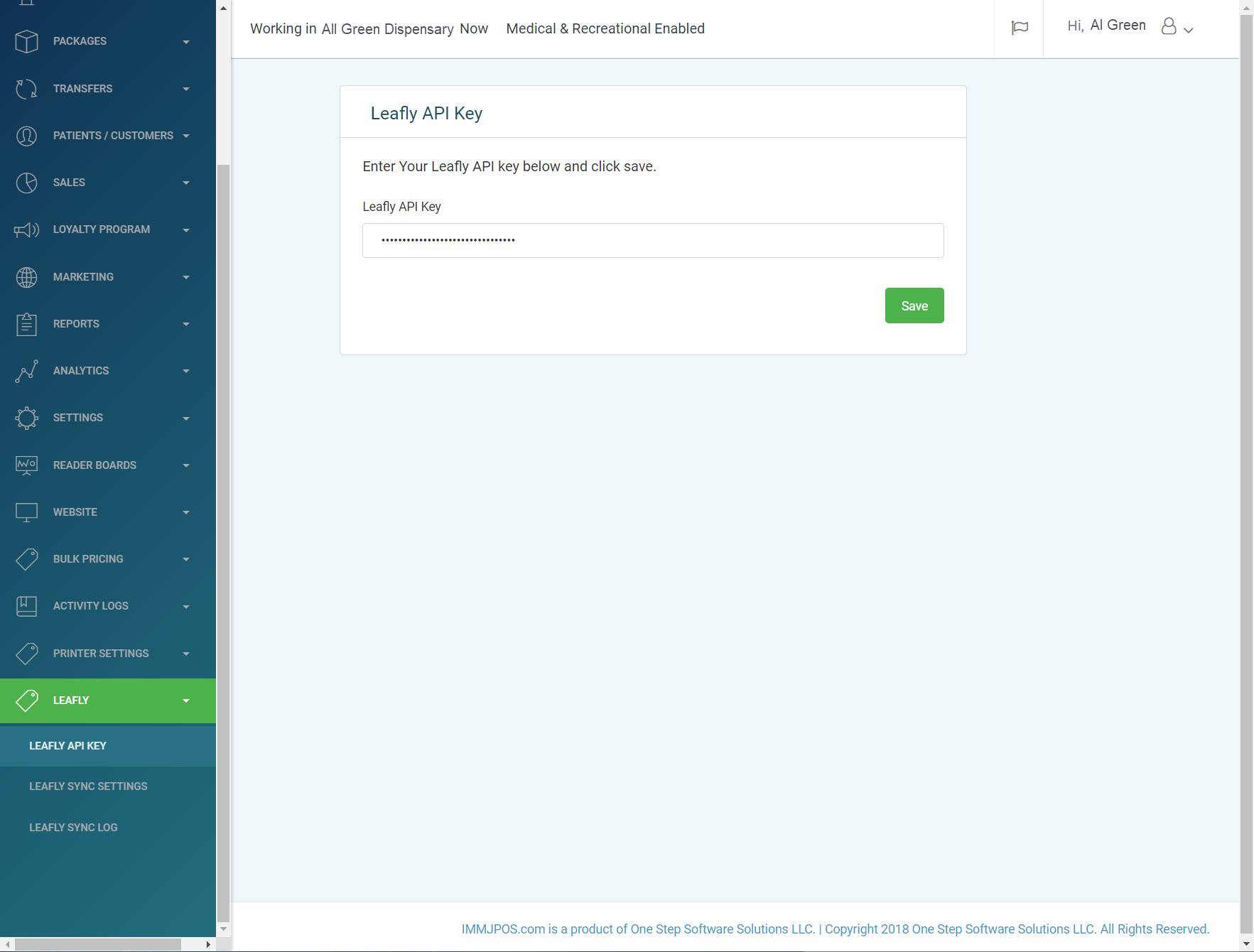Open the user profile icon menu
This screenshot has height=952, width=1254.
click(1169, 26)
